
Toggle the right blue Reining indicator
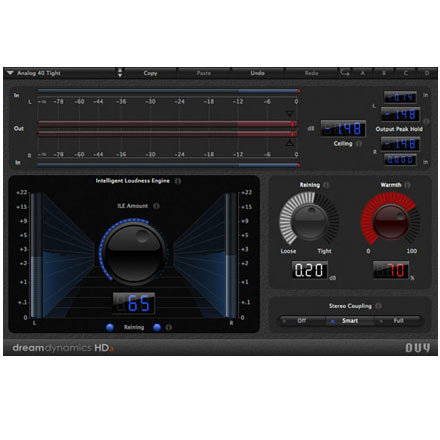157,327
